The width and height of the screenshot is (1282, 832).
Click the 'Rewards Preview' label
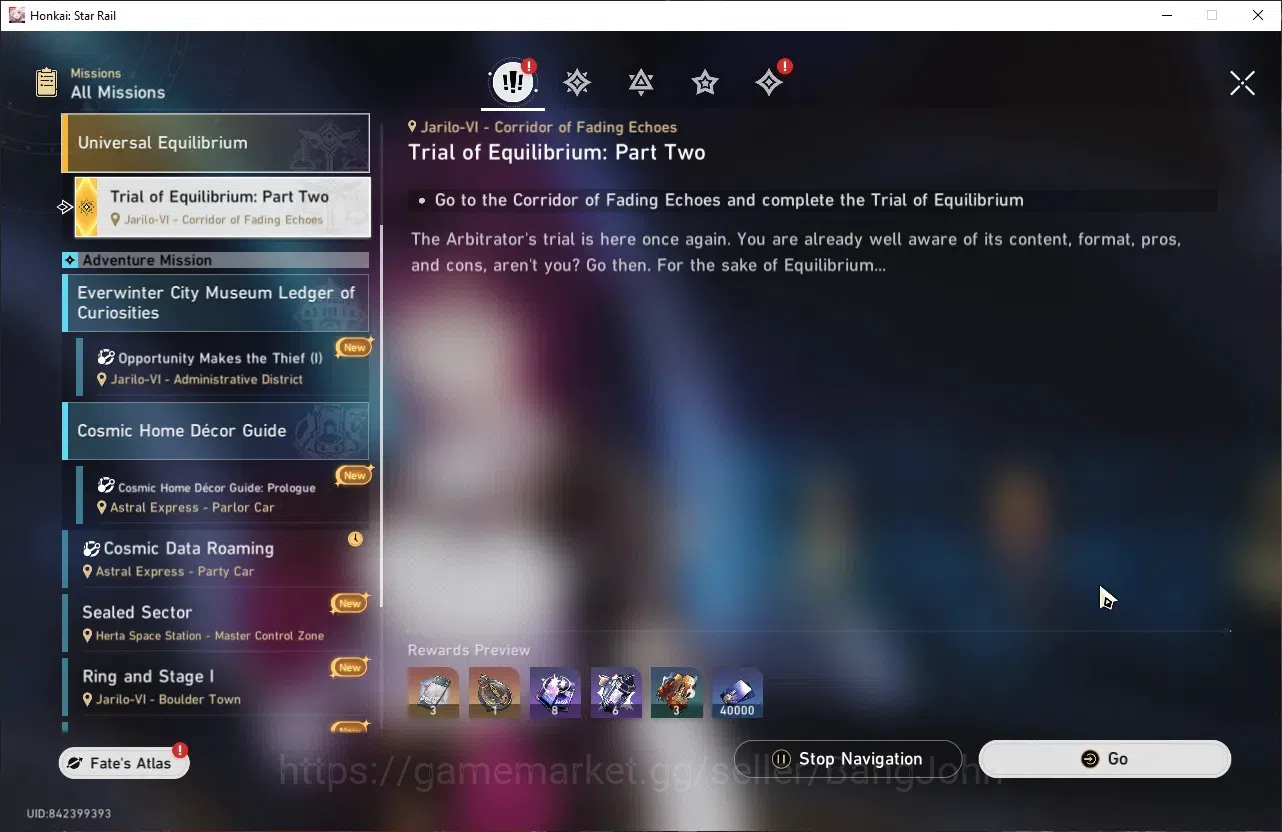click(469, 650)
